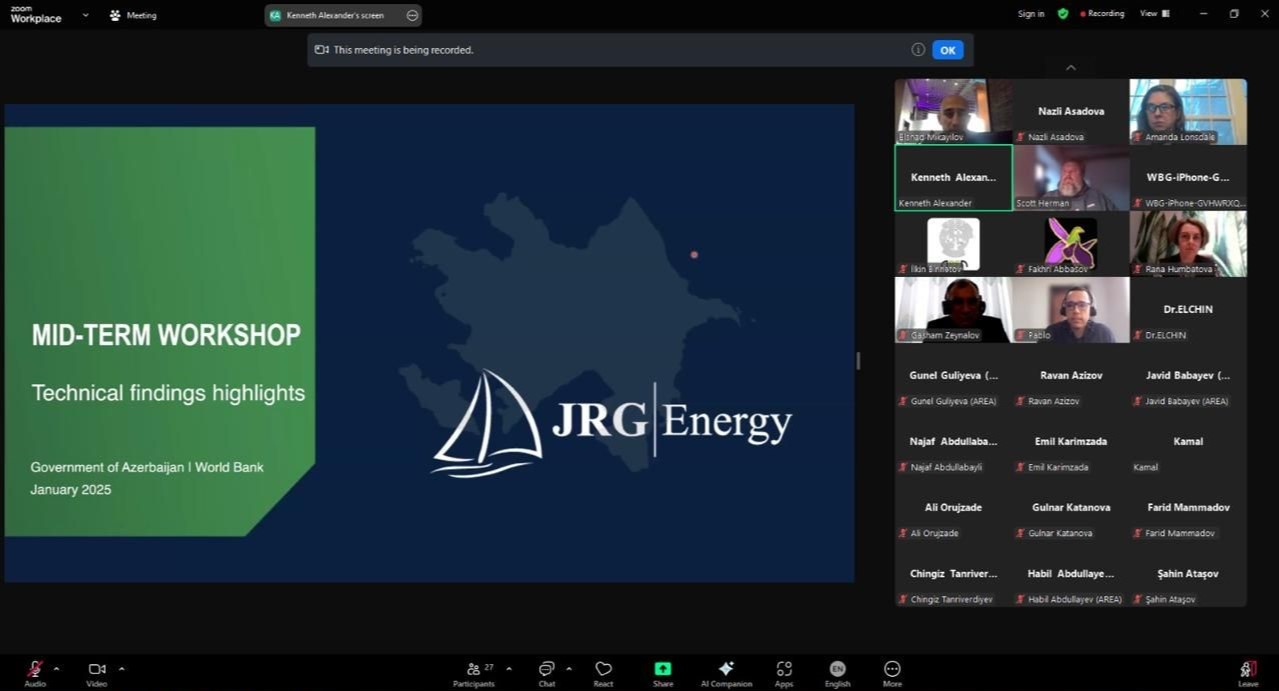Click the Sign in link
1279x691 pixels.
click(1031, 14)
